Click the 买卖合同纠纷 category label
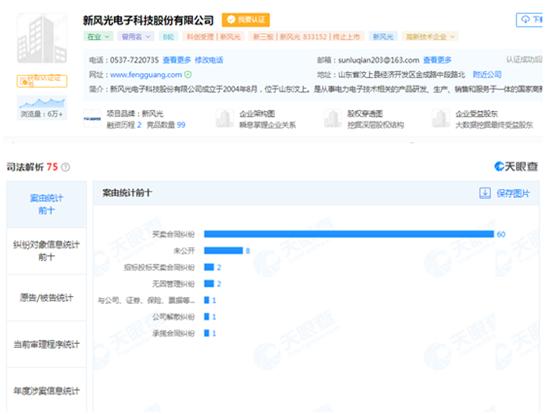This screenshot has height=414, width=558. [173, 234]
